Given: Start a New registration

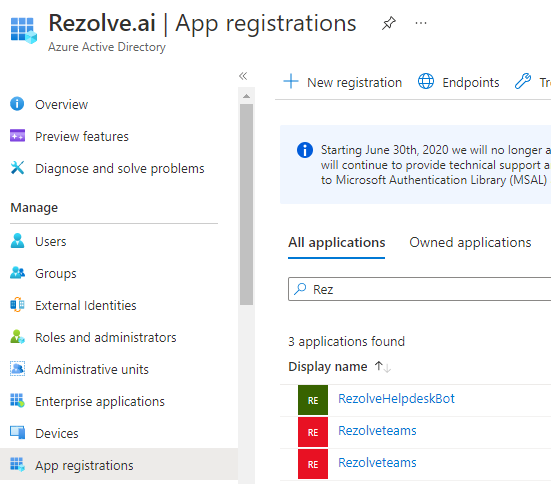Looking at the screenshot, I should point(355,83).
